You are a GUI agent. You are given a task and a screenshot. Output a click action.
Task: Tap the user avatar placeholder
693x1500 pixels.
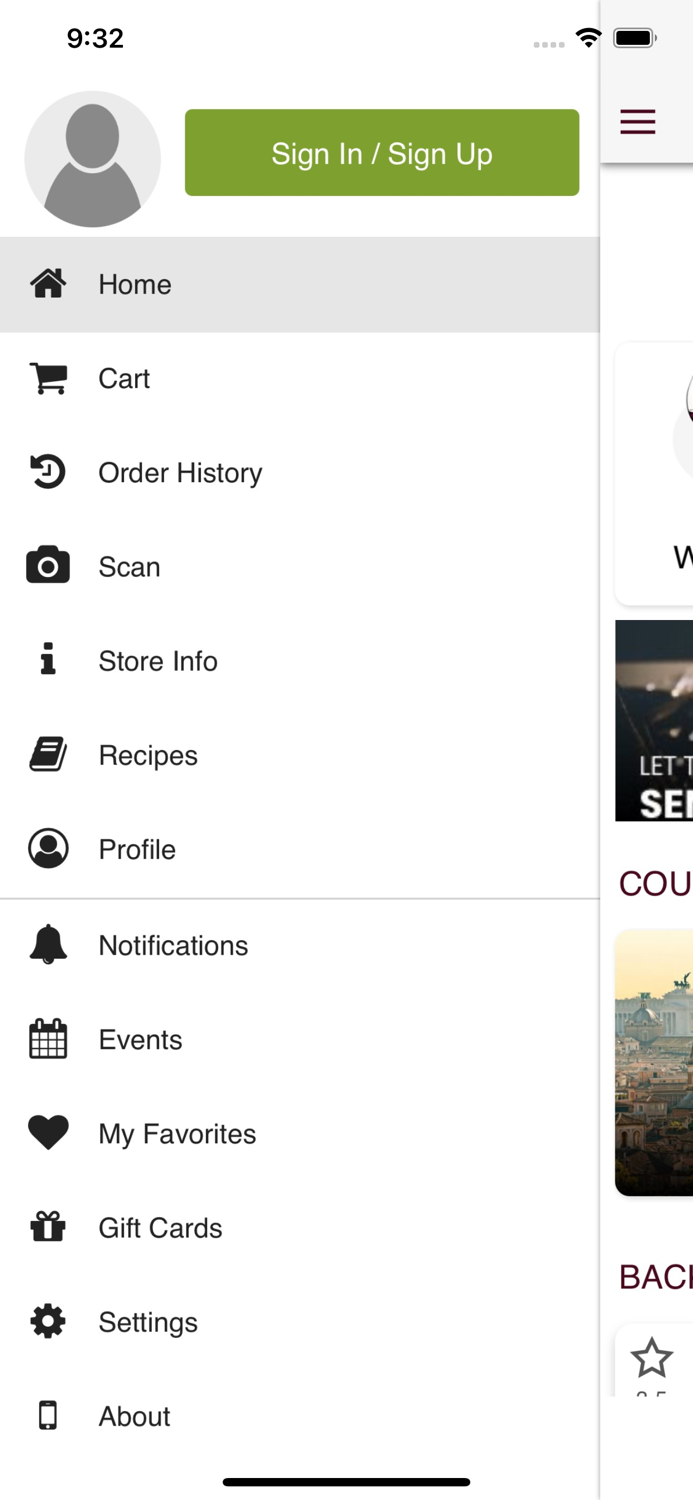coord(92,158)
